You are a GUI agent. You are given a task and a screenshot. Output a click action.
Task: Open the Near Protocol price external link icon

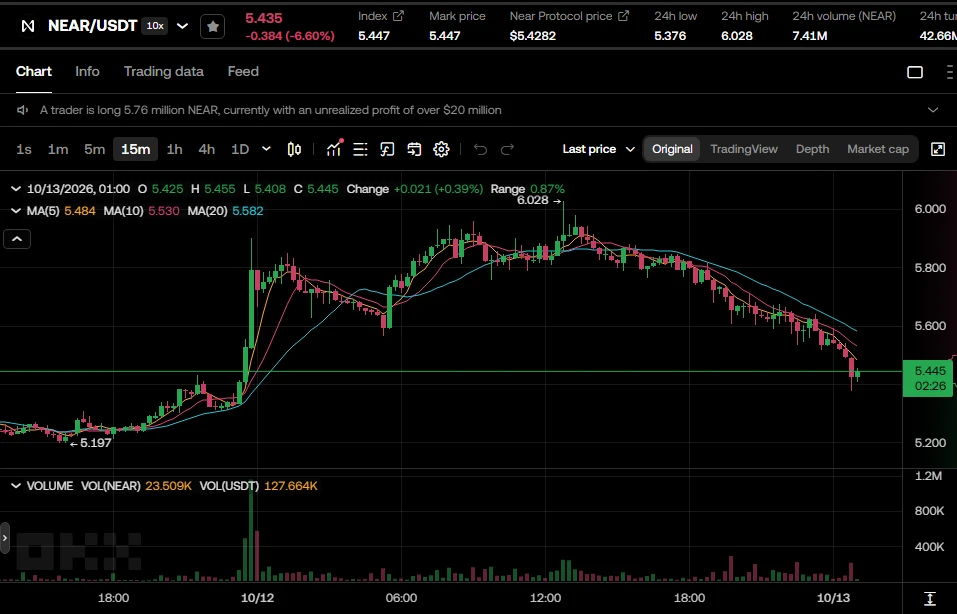(623, 16)
